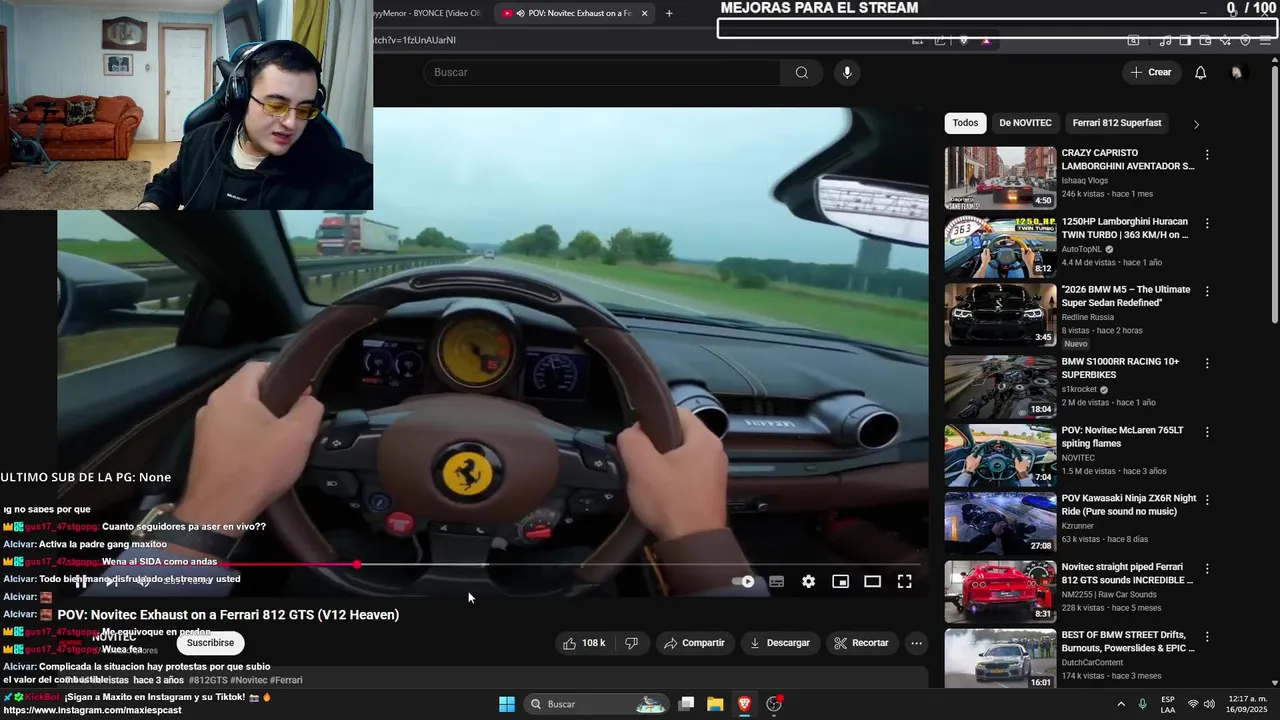The image size is (1280, 720).
Task: Open options for CRAZY CAPRISTO LAMBORGHINI video
Action: [1207, 155]
